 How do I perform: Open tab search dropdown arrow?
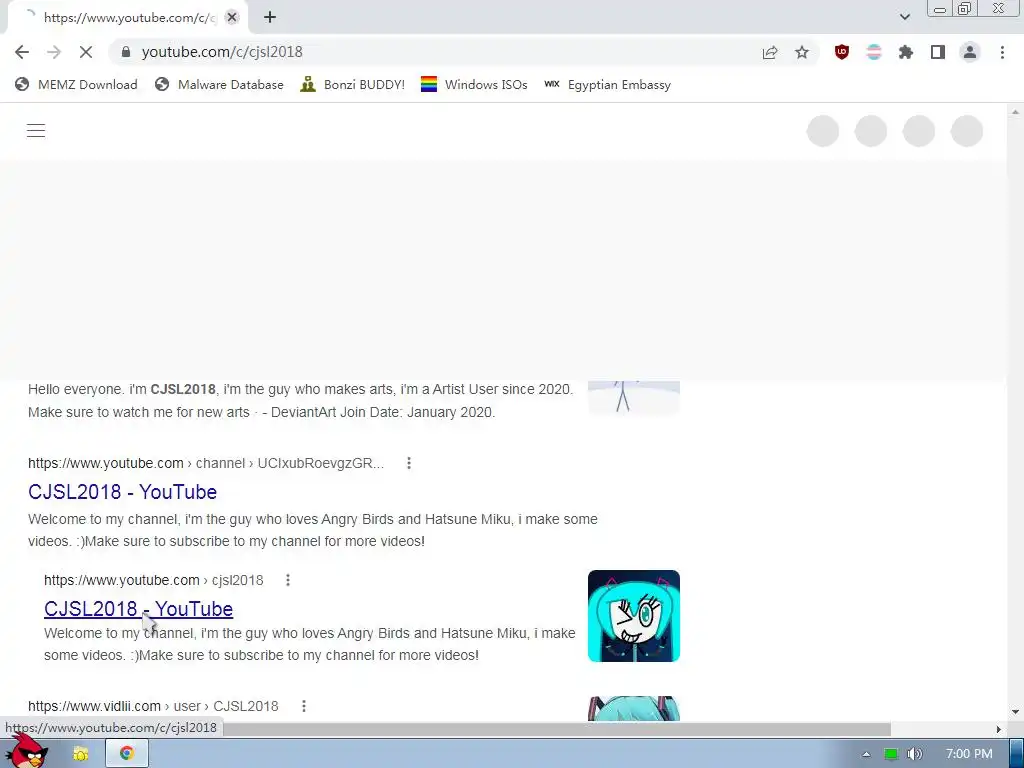[x=904, y=17]
